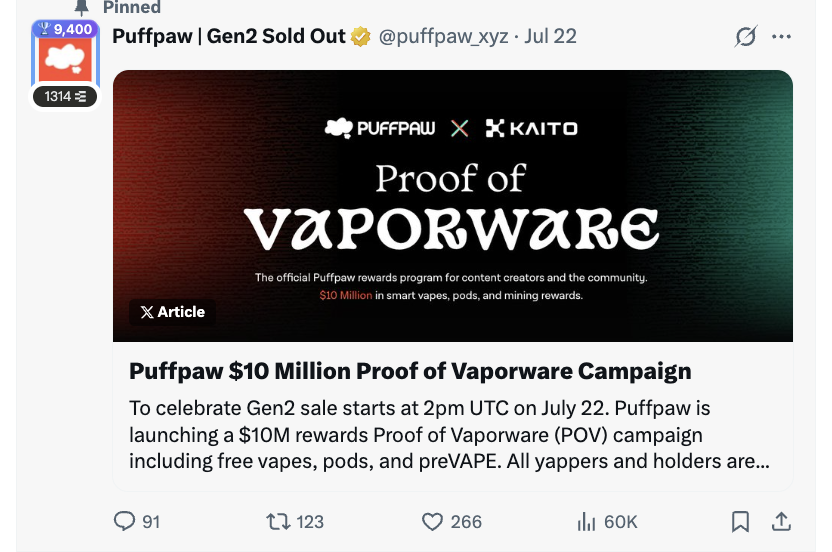Click the share upload icon

click(781, 522)
